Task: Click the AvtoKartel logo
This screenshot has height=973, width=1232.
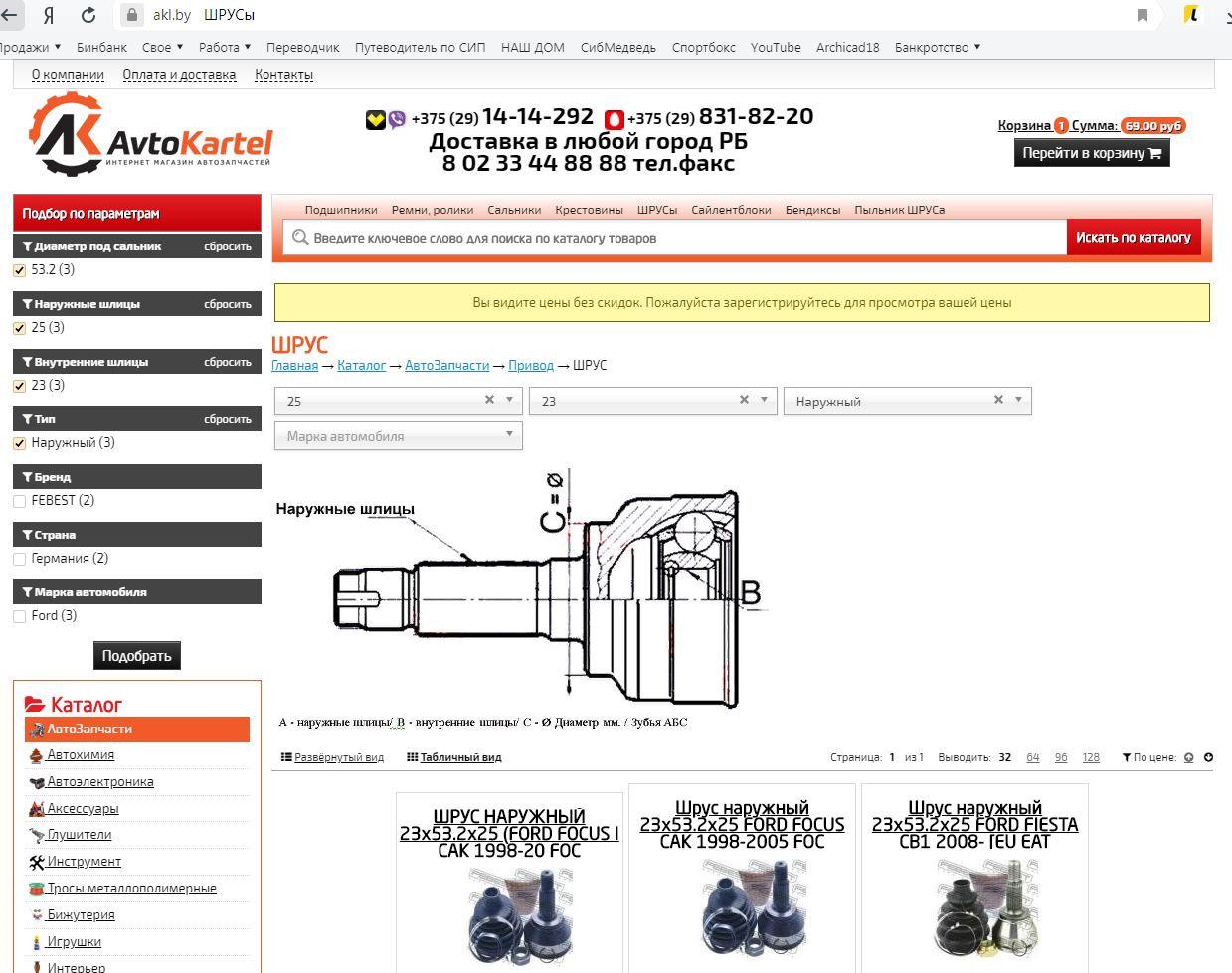Action: coord(150,136)
